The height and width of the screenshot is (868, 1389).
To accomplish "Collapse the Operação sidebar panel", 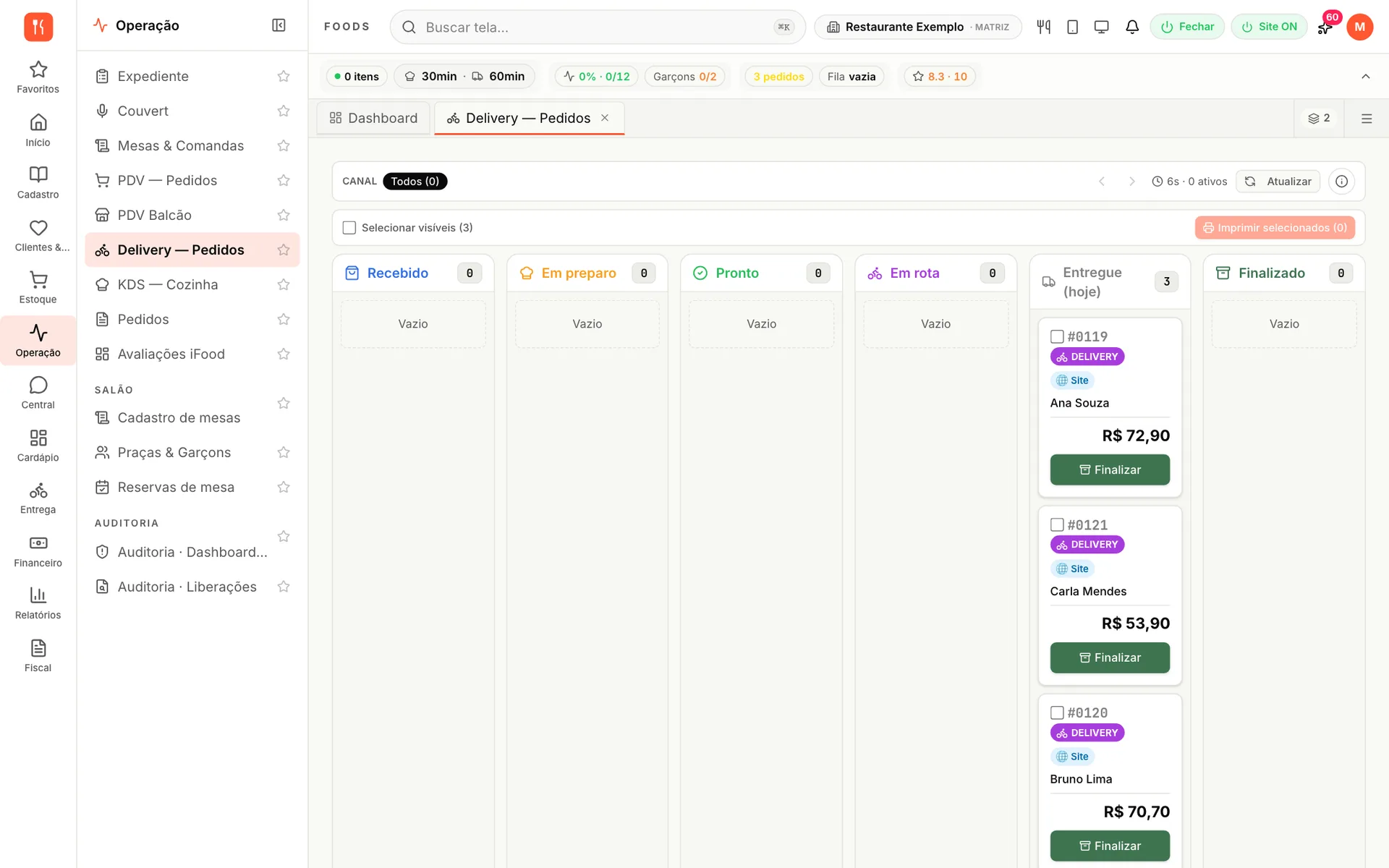I will coord(279,25).
